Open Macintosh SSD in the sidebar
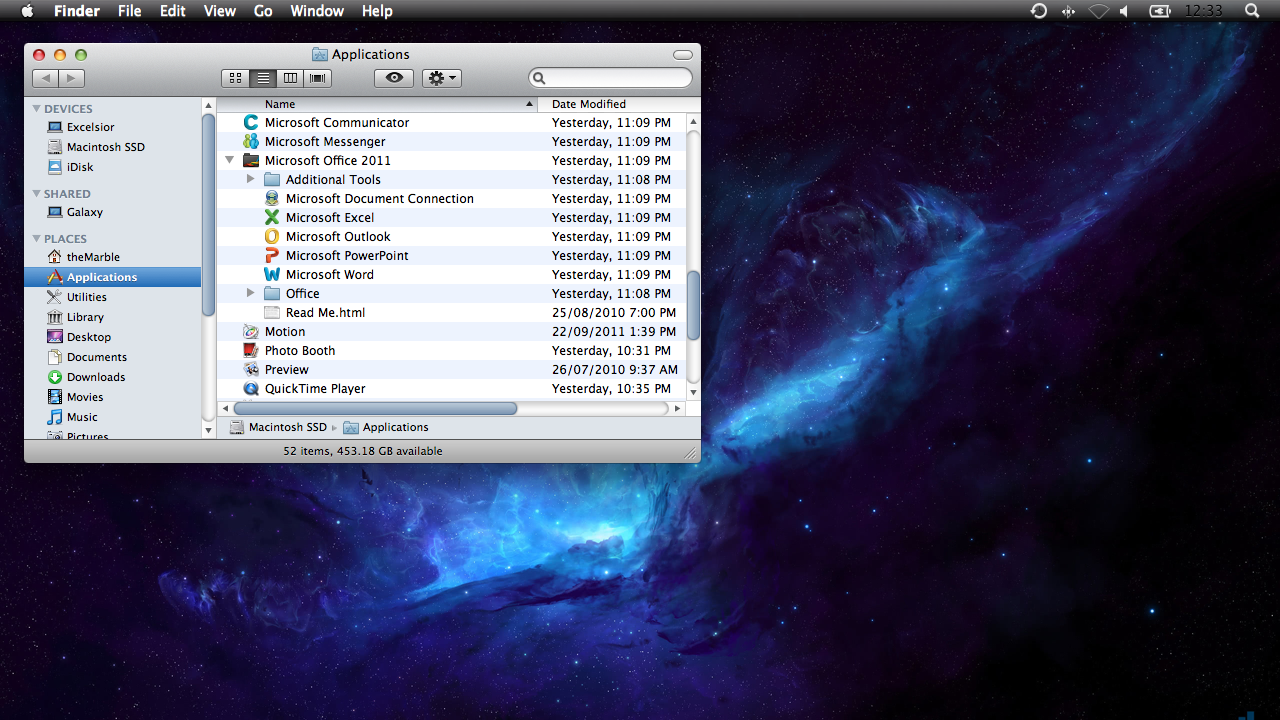This screenshot has width=1280, height=720. coord(106,147)
